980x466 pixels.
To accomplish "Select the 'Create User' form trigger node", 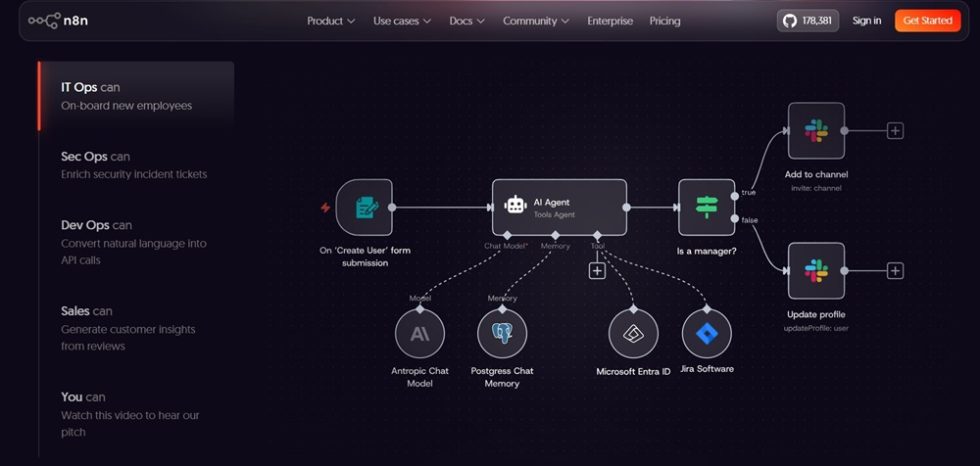I will coord(364,207).
